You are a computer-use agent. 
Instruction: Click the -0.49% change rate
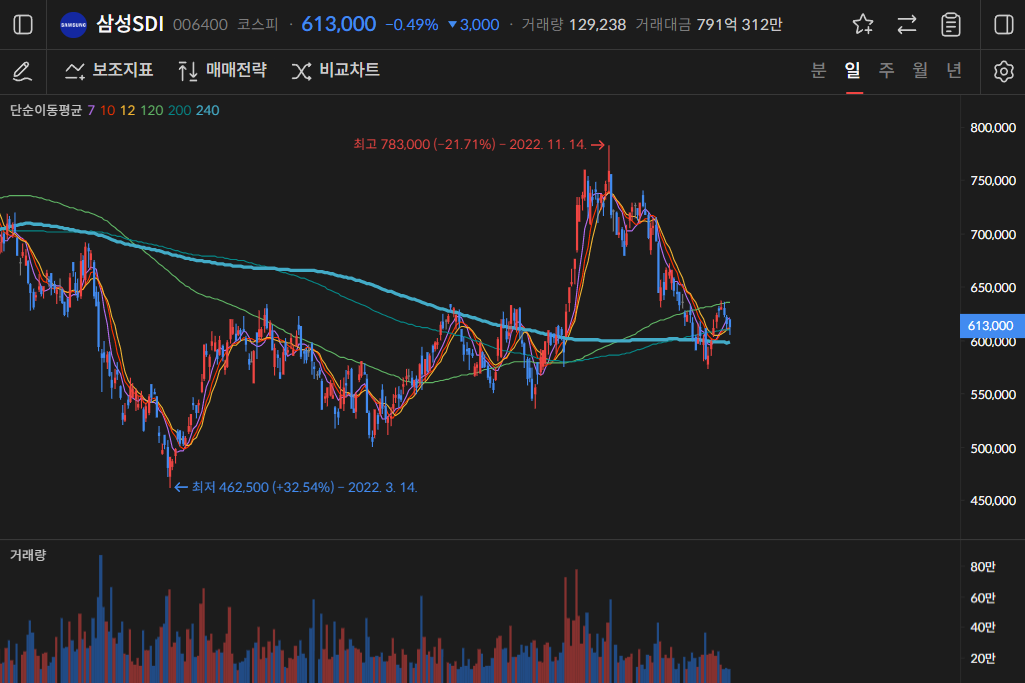coord(412,25)
